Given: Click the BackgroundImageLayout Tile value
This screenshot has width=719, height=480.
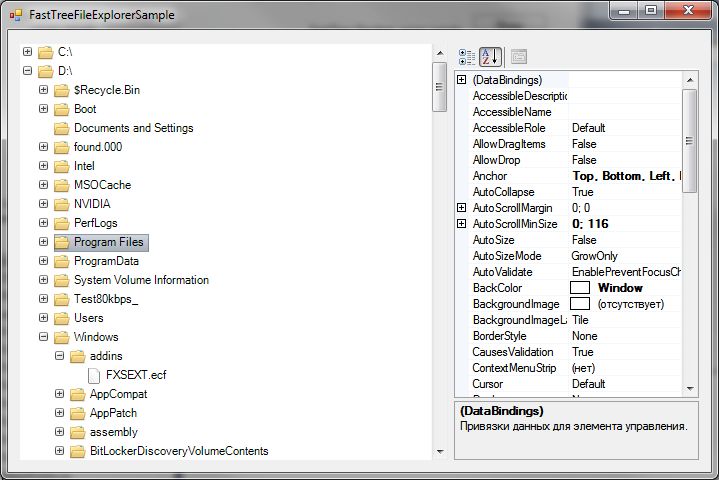Looking at the screenshot, I should click(580, 320).
